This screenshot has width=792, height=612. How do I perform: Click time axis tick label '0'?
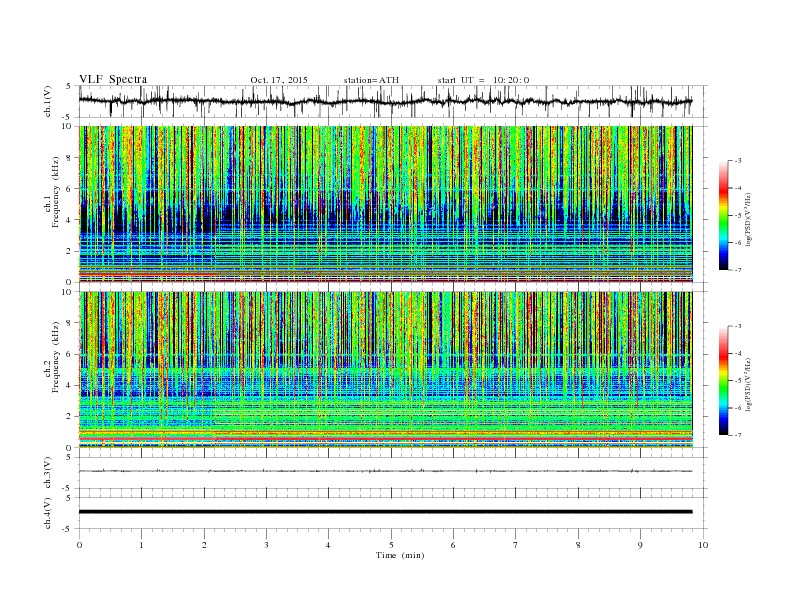point(79,545)
